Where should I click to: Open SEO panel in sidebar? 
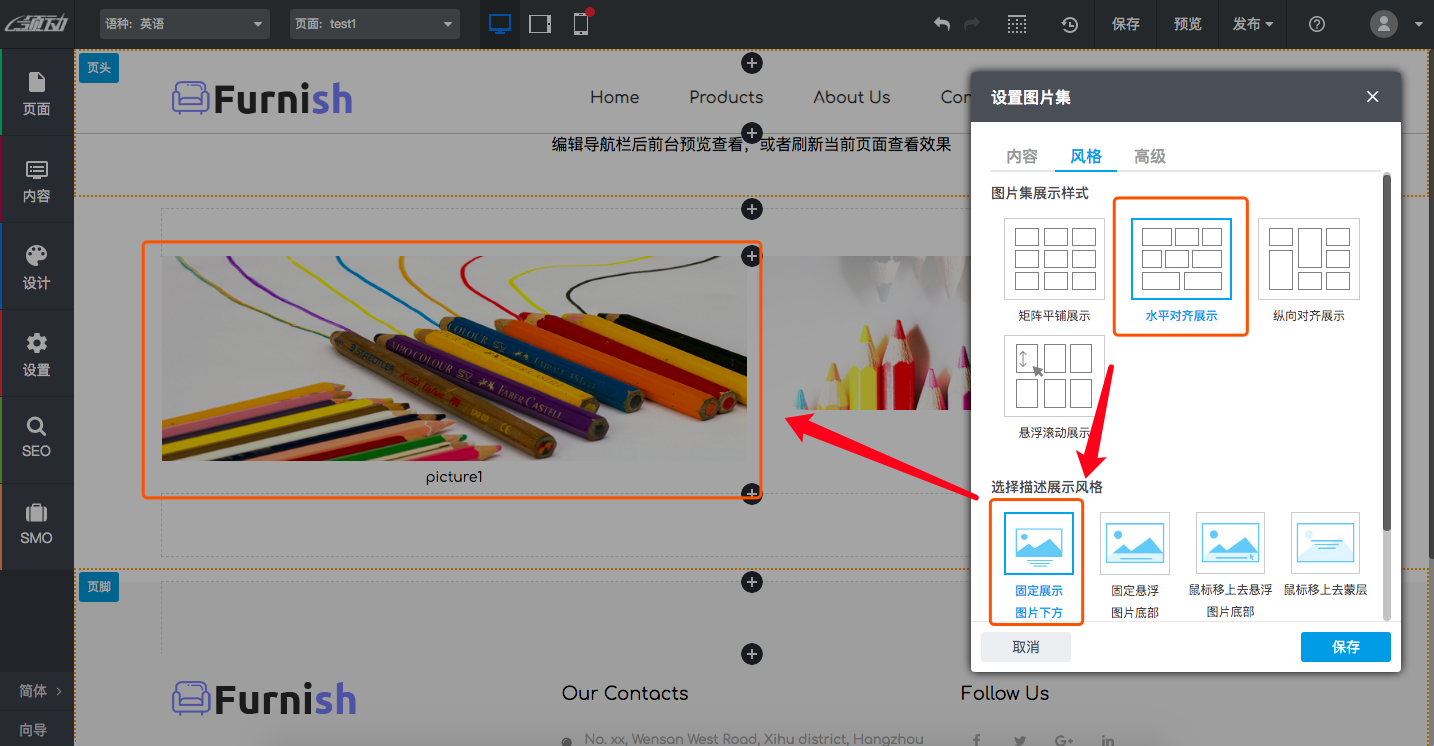[x=37, y=438]
